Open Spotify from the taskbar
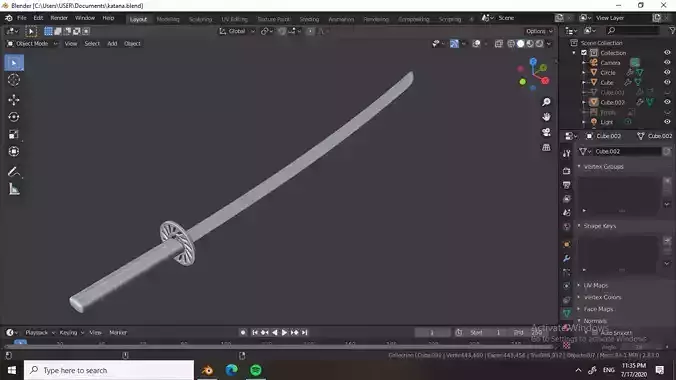The height and width of the screenshot is (380, 676). pos(256,370)
